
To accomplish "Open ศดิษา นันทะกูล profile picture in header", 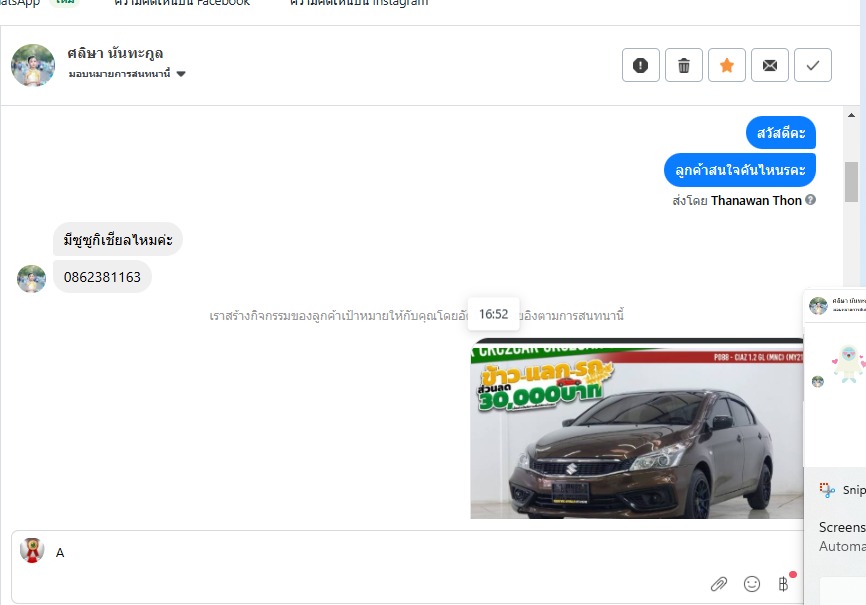I will click(33, 65).
